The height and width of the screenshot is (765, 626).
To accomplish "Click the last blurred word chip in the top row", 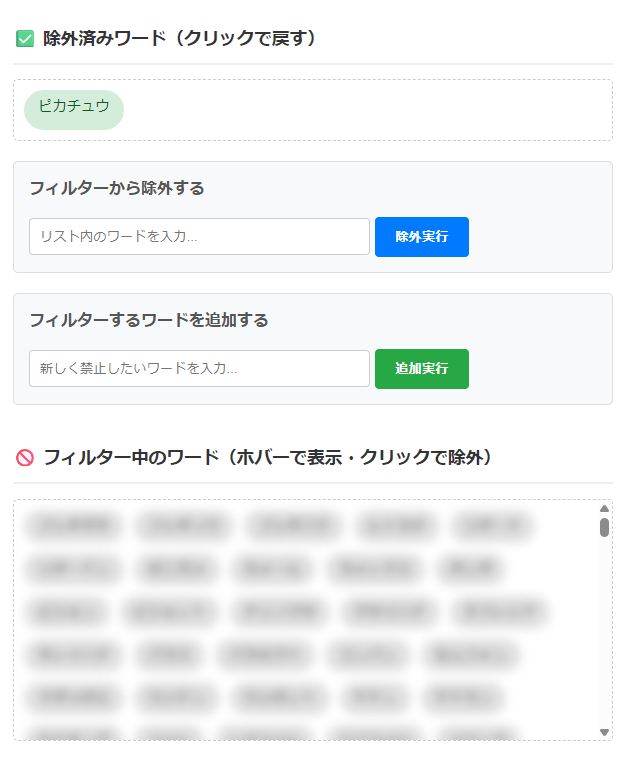I will point(491,525).
